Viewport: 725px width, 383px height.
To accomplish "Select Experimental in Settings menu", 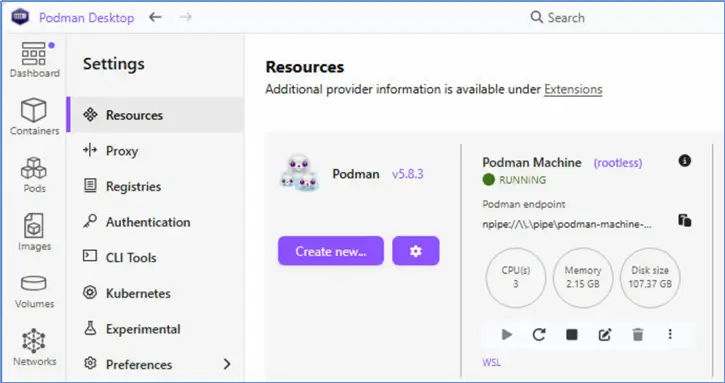I will click(155, 329).
